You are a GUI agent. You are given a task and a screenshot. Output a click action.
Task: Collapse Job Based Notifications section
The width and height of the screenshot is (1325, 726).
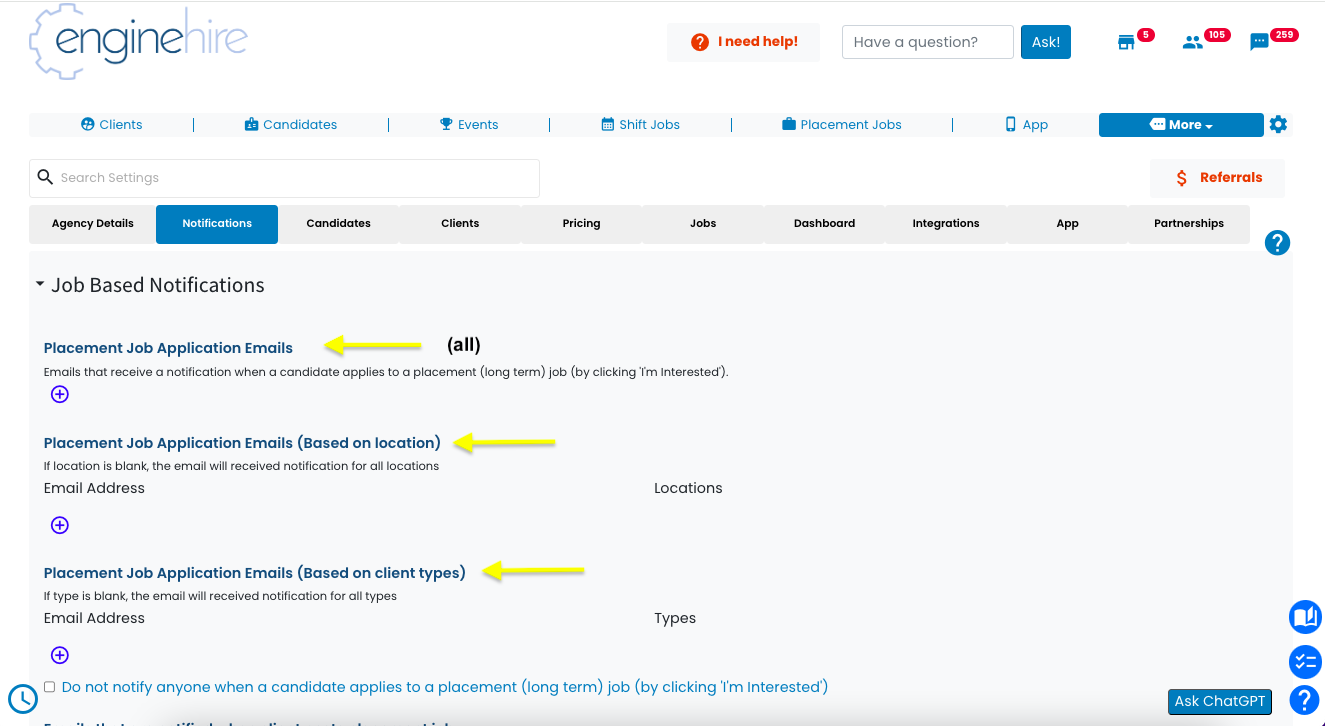40,285
